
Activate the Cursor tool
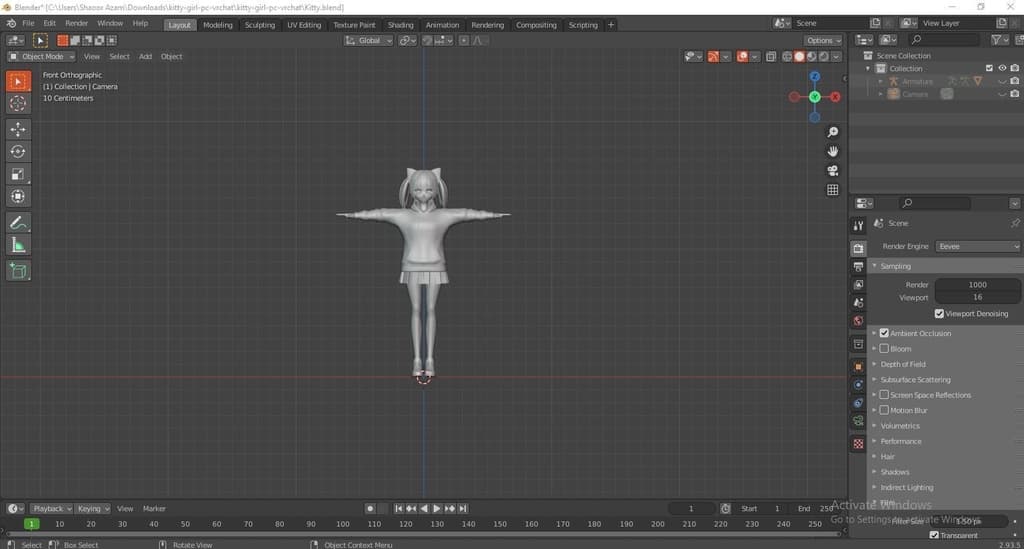point(18,103)
